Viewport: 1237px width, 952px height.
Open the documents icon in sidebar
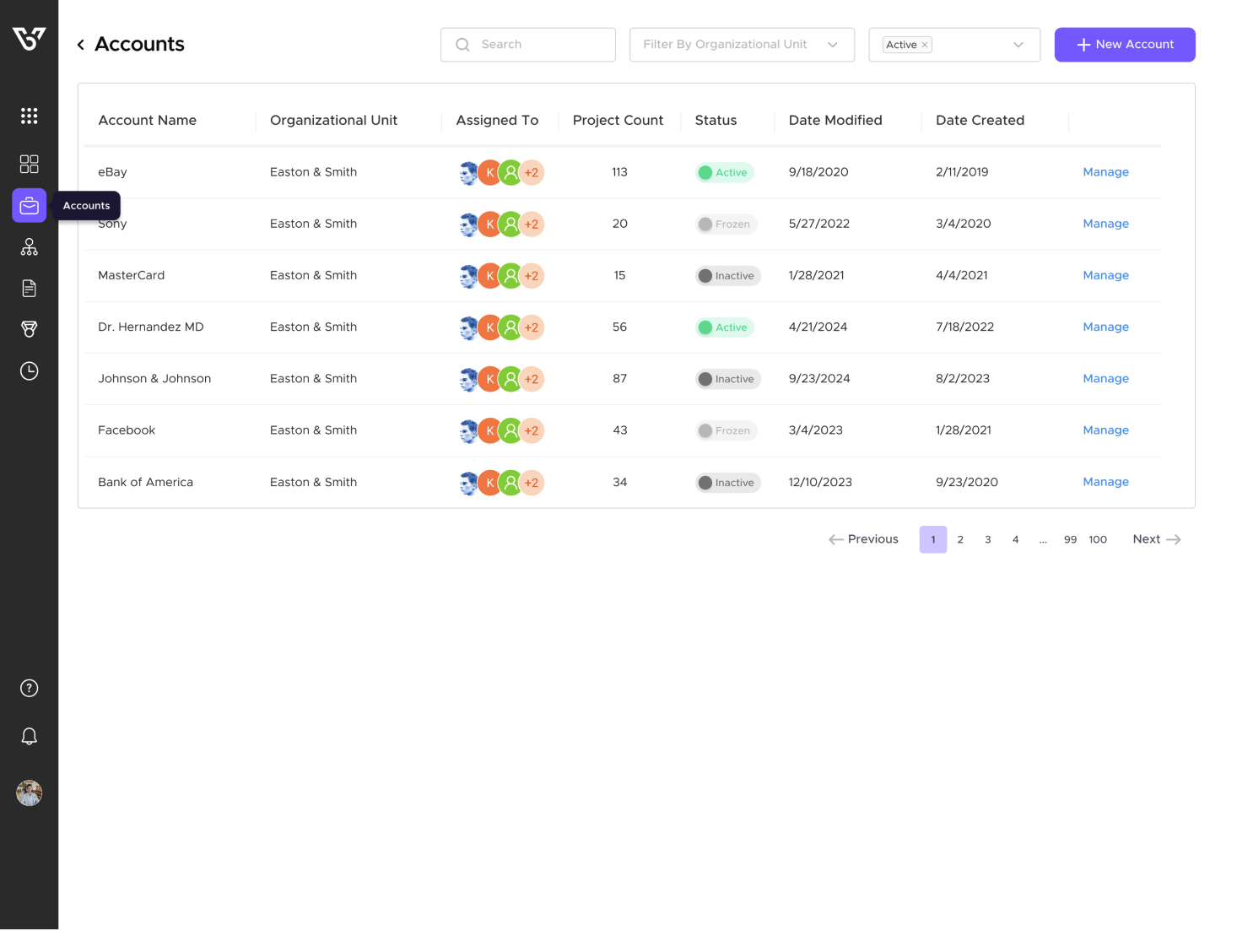point(29,289)
